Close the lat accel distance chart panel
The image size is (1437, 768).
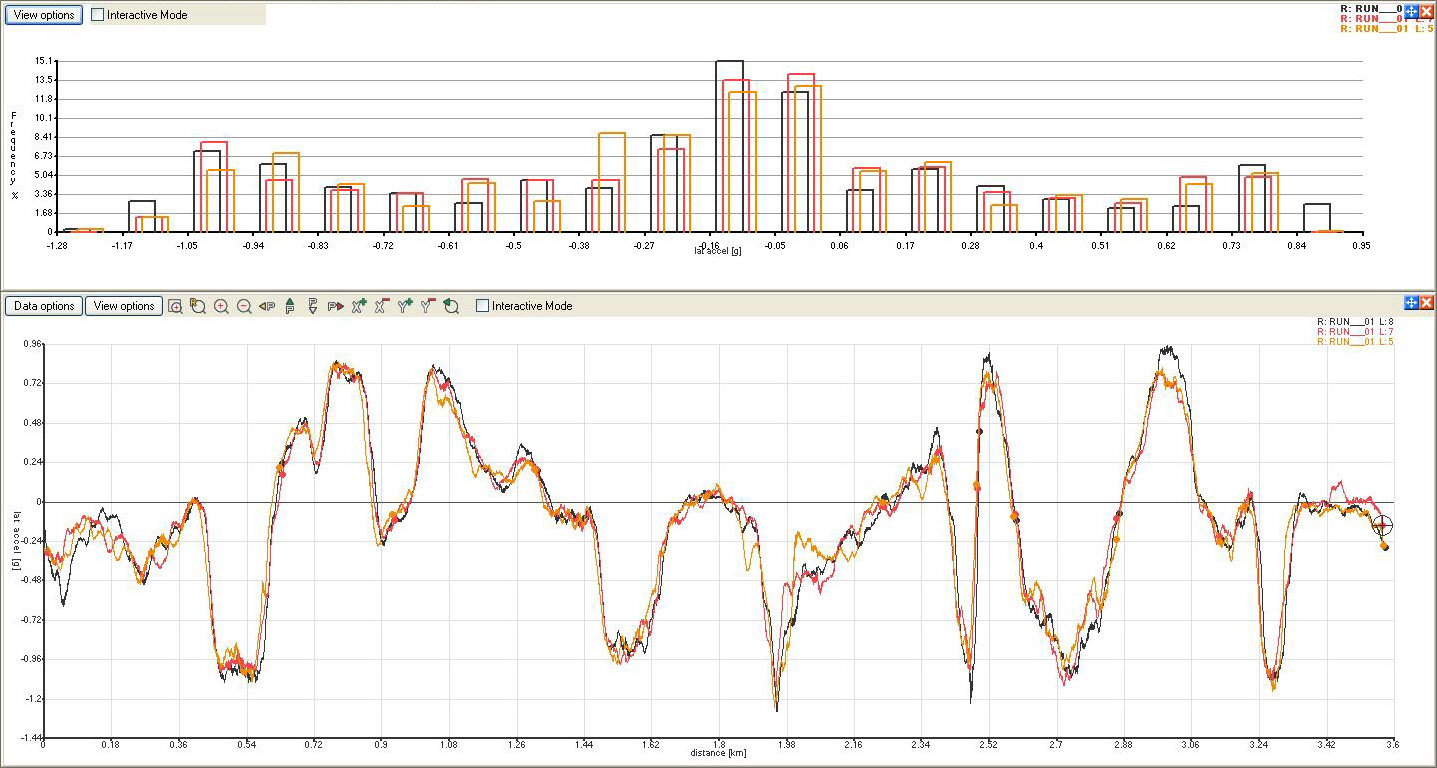coord(1426,303)
